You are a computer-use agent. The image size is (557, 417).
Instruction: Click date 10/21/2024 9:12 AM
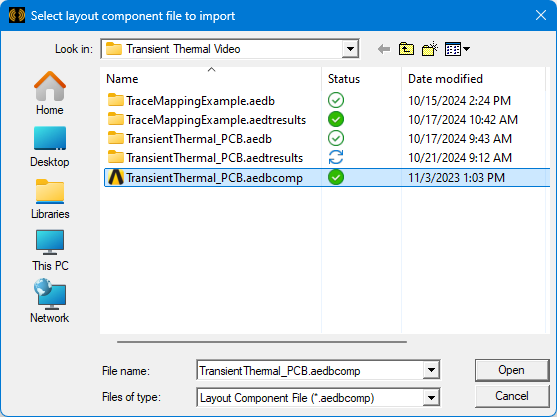click(460, 158)
